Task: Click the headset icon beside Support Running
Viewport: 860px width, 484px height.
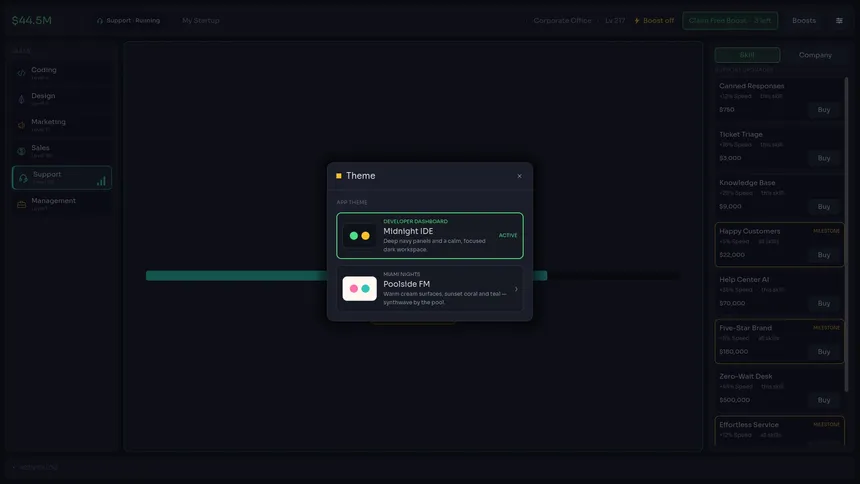Action: coord(100,21)
